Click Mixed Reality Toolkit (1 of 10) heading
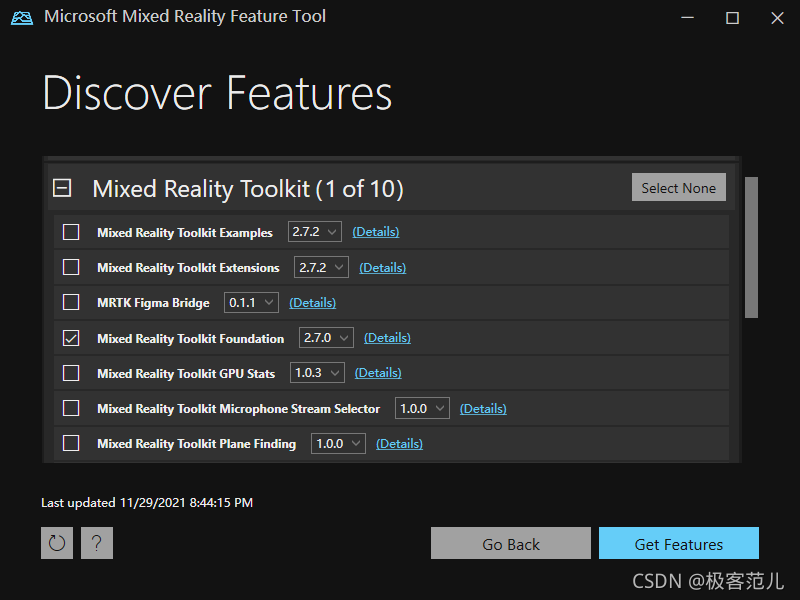Screen dimensions: 800x600 (248, 189)
